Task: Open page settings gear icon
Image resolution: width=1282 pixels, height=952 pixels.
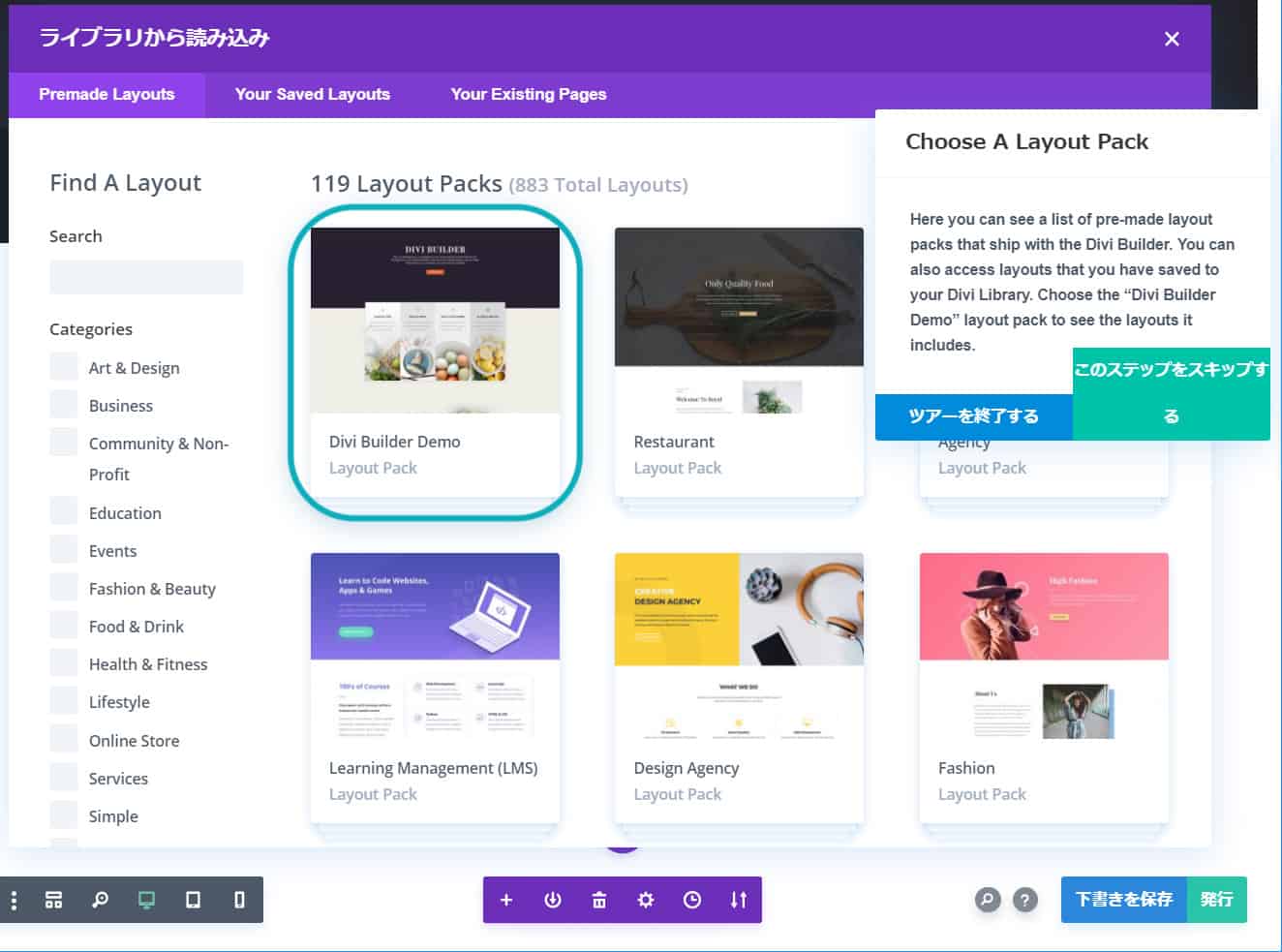Action: tap(646, 900)
